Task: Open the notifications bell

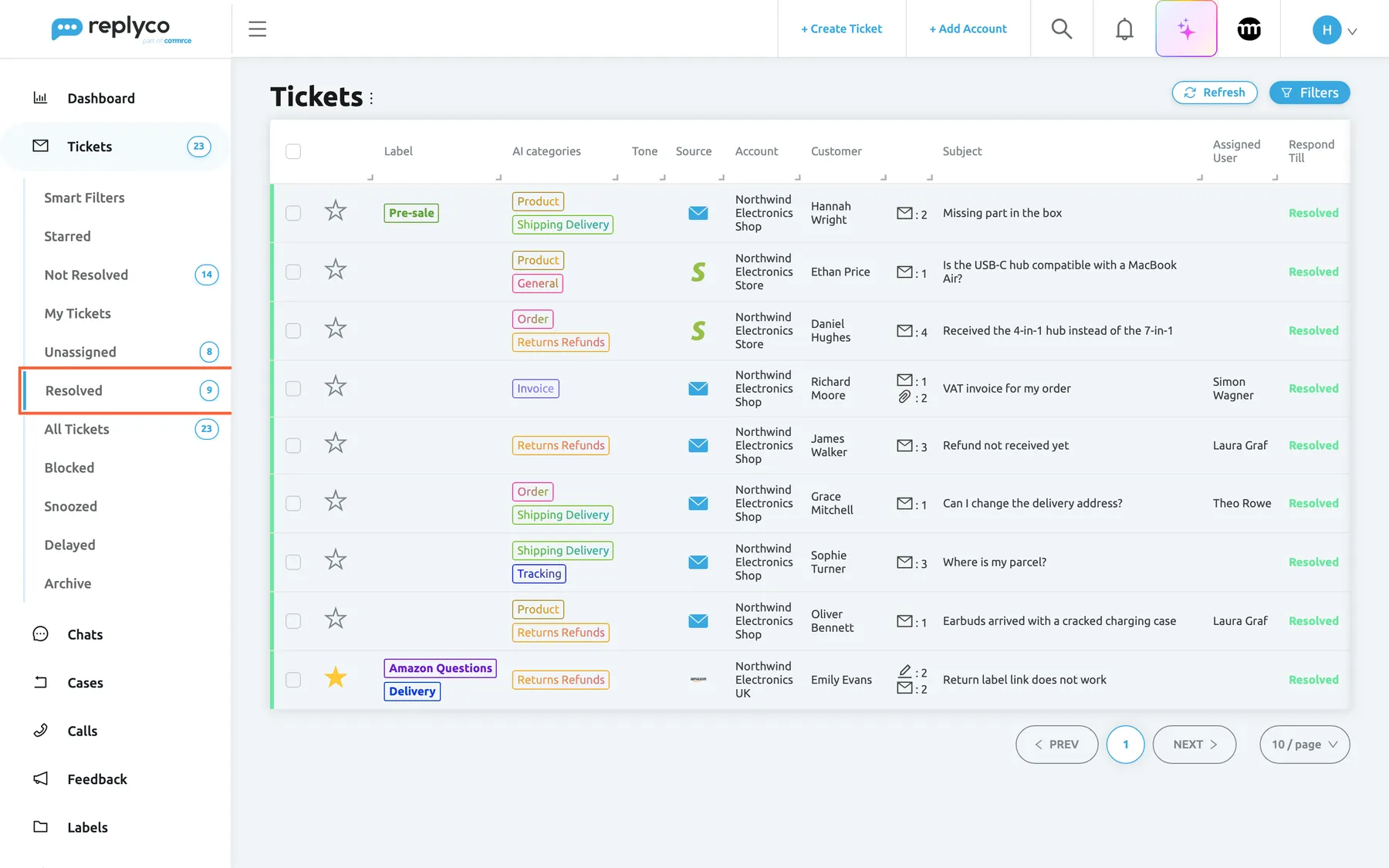Action: (1124, 29)
